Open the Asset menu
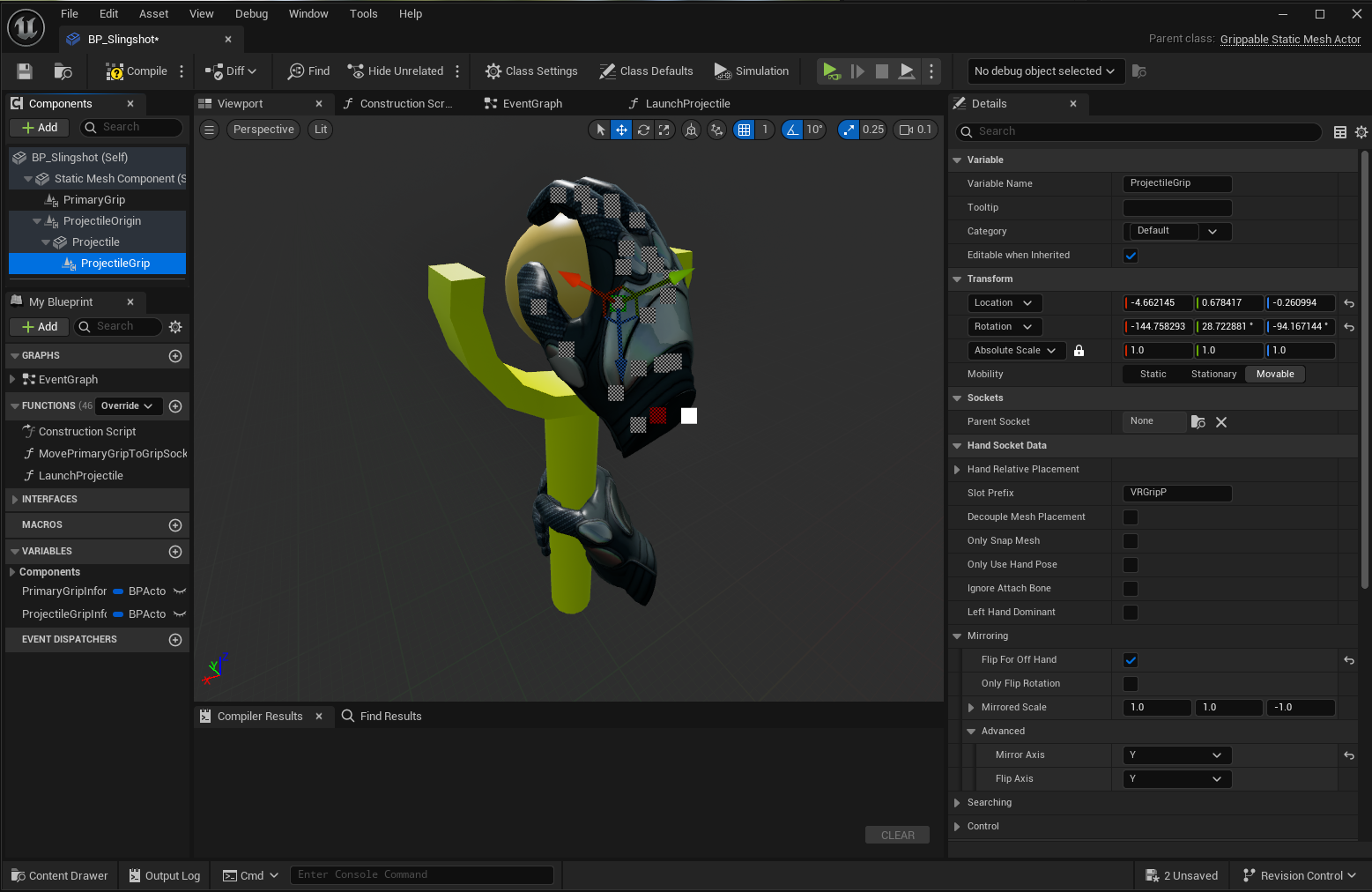1372x892 pixels. [x=153, y=14]
